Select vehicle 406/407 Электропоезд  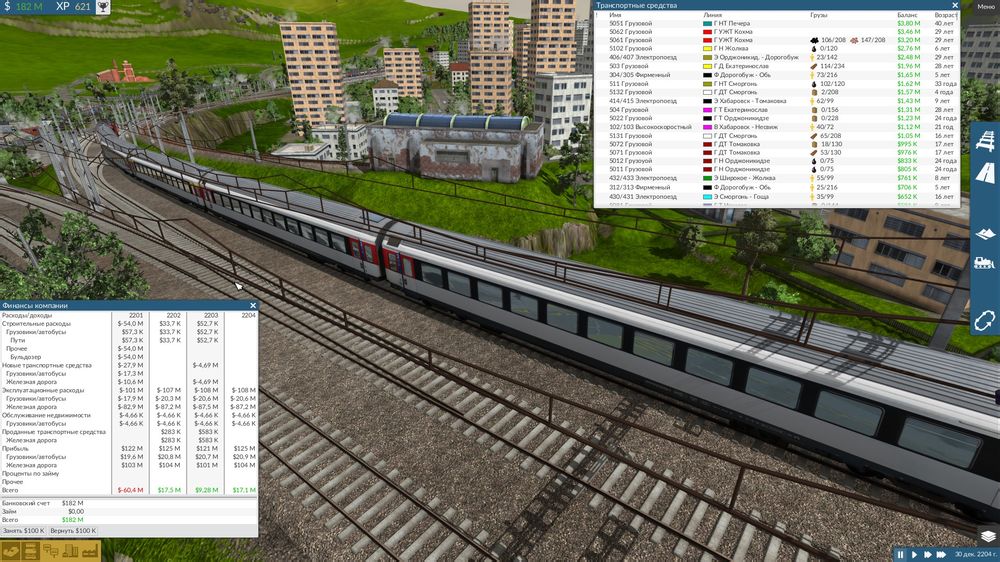(642, 57)
